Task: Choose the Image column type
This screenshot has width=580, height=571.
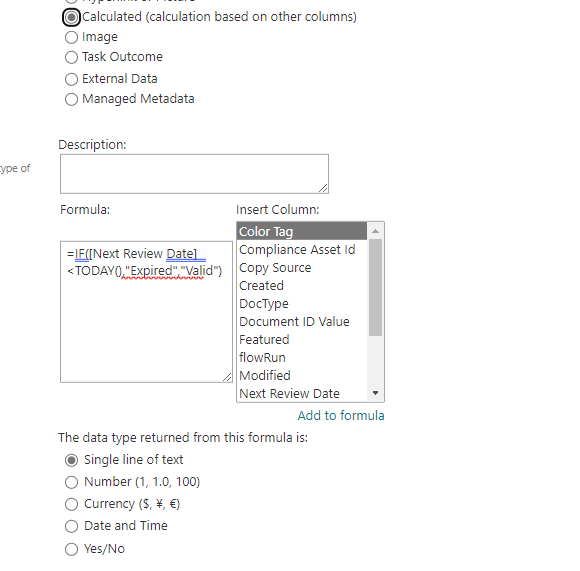Action: click(71, 37)
